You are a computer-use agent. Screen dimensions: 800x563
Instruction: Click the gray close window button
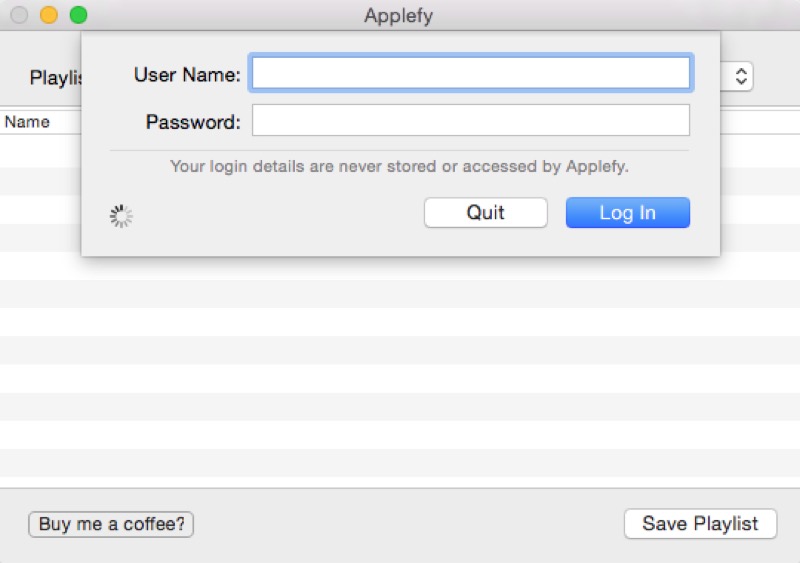[x=19, y=16]
